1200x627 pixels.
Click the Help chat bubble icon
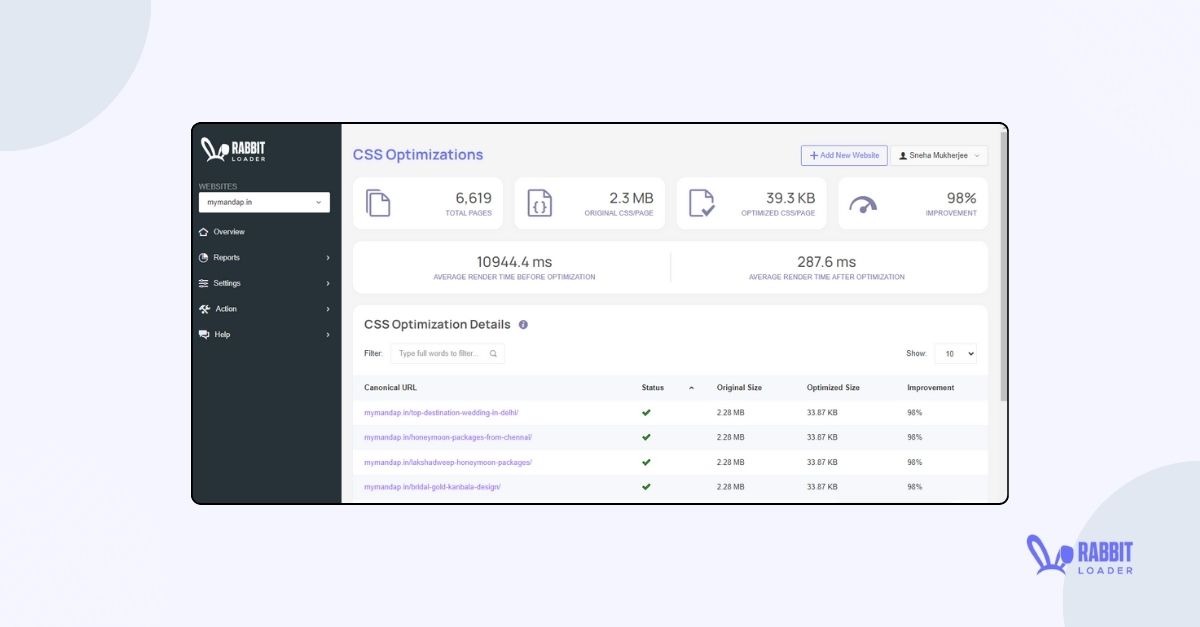[207, 334]
